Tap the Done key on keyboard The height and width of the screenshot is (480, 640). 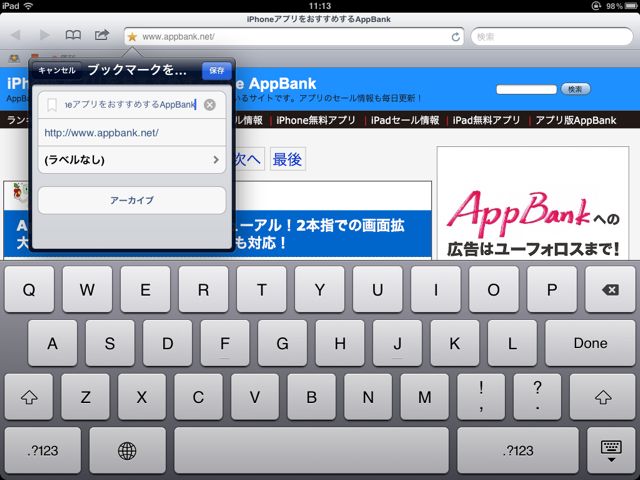[x=590, y=343]
